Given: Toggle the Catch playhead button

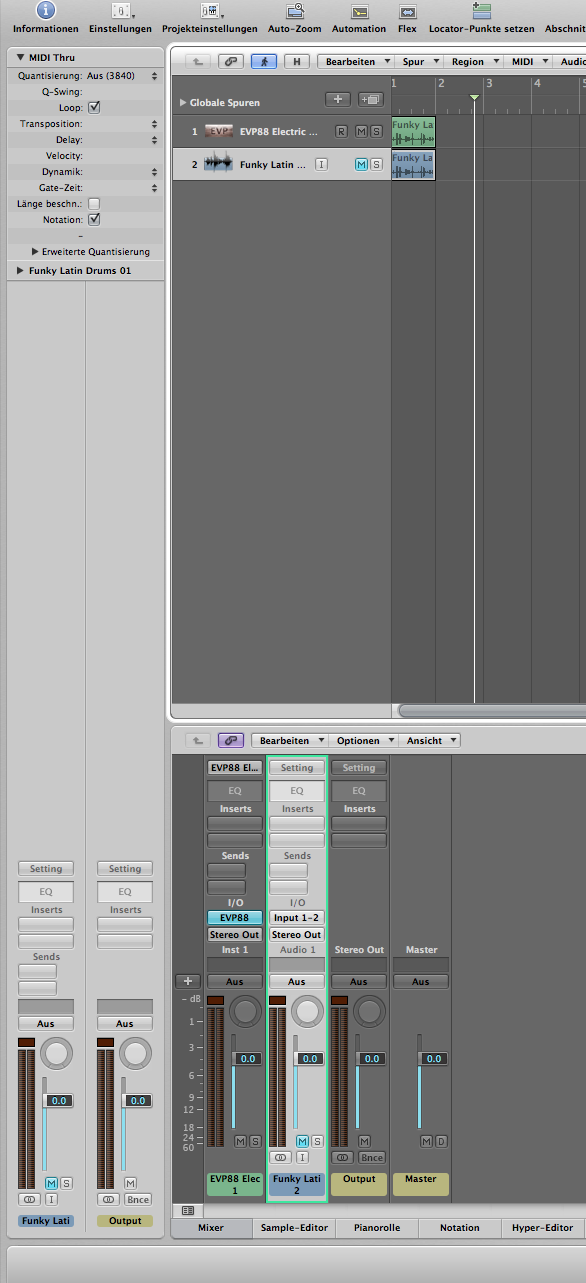Looking at the screenshot, I should pos(264,61).
